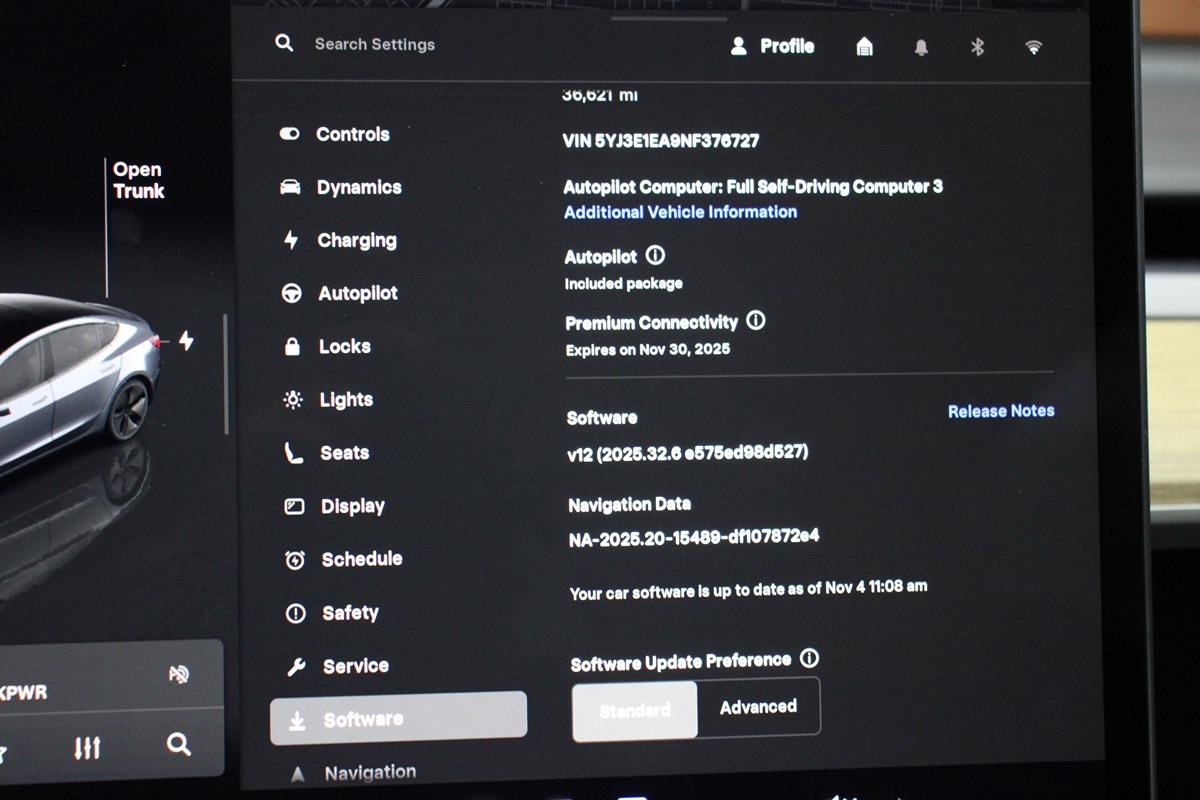Click the HomeLink garage icon
This screenshot has width=1200, height=800.
point(865,47)
